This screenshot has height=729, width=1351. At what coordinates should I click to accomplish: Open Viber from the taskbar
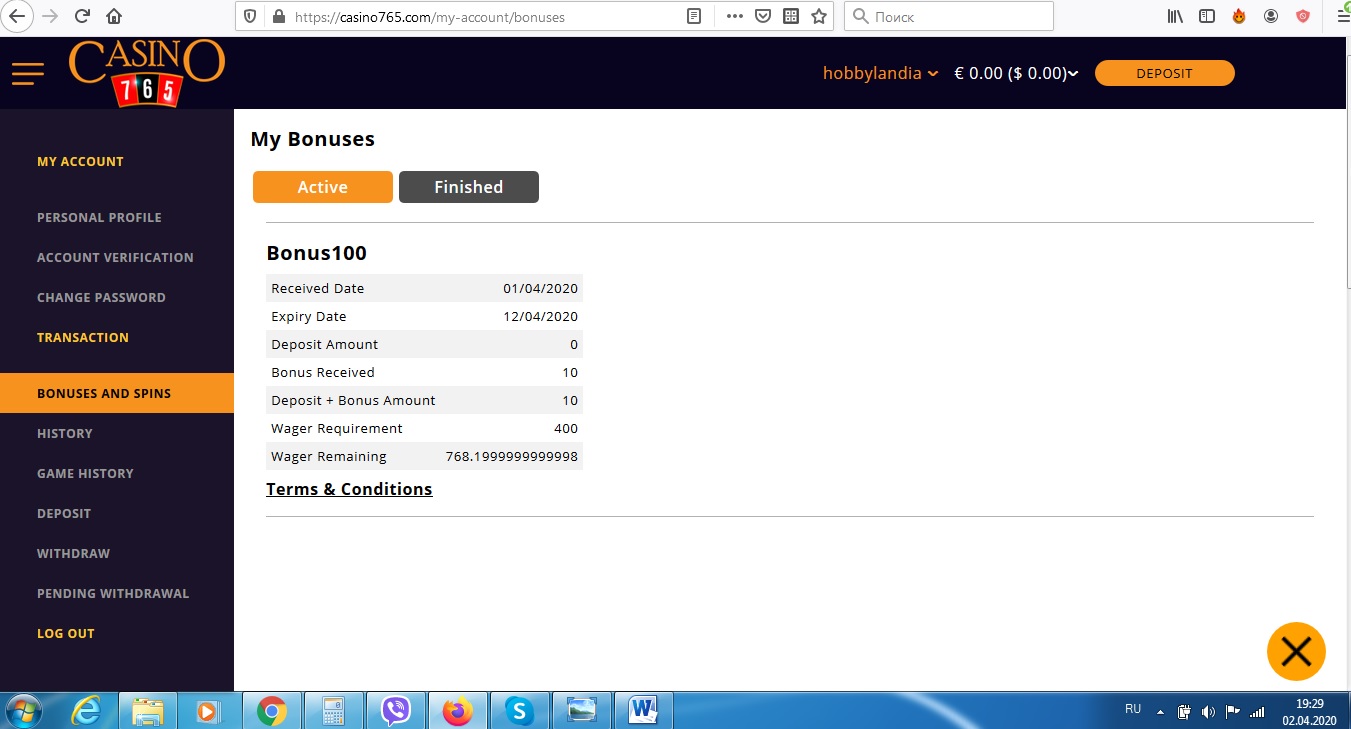396,710
